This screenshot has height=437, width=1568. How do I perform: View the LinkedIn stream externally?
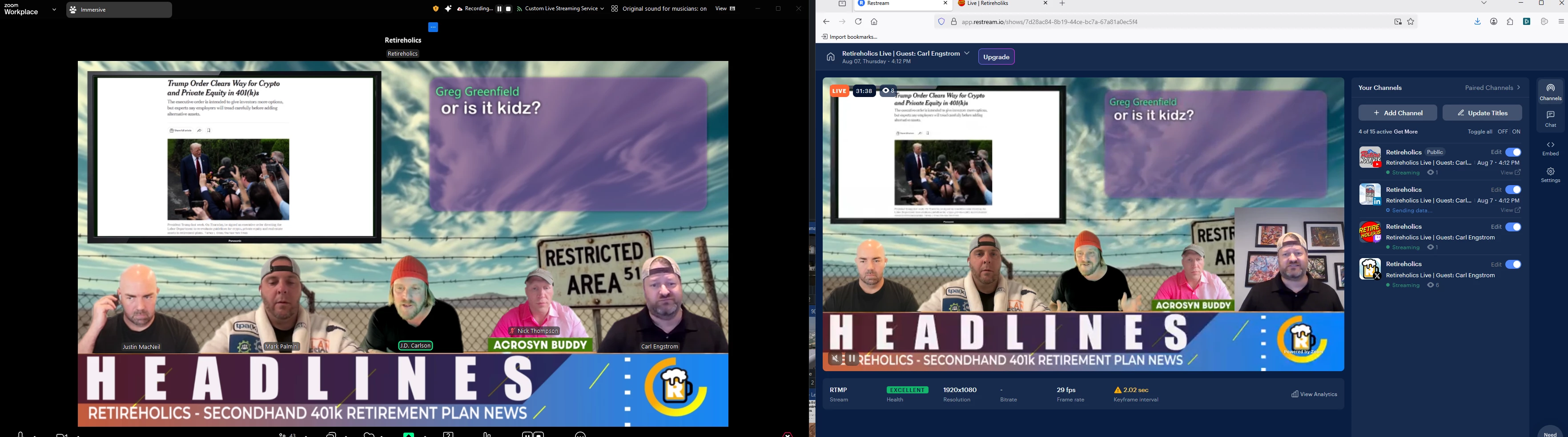coord(1510,211)
